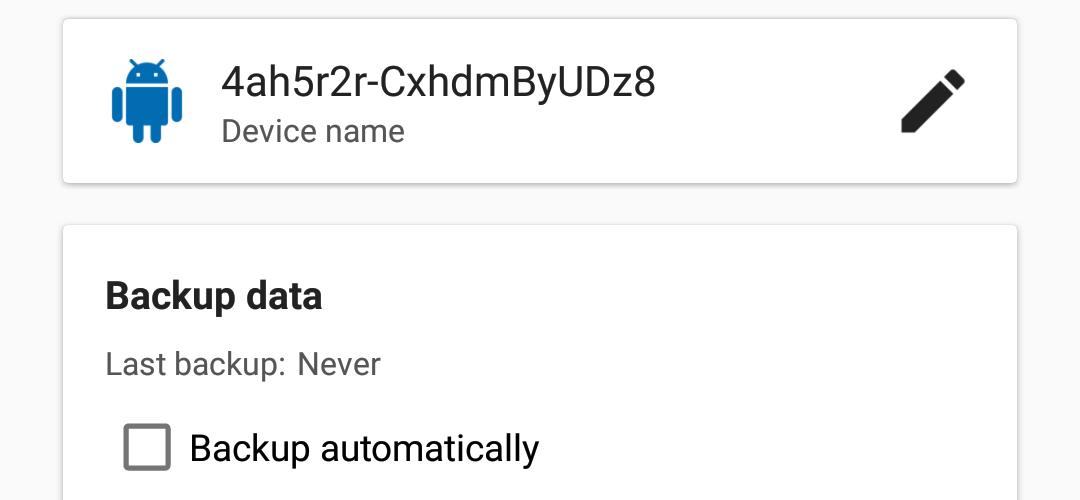Click the device name 4ah5r2r-CxhdmByUDz8

pos(438,83)
